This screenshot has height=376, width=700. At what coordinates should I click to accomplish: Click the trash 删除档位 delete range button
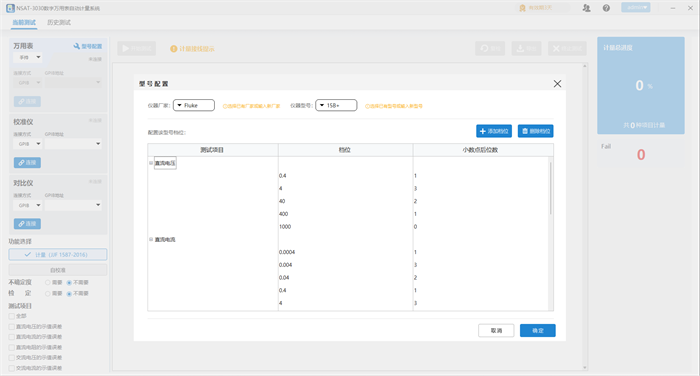point(535,131)
